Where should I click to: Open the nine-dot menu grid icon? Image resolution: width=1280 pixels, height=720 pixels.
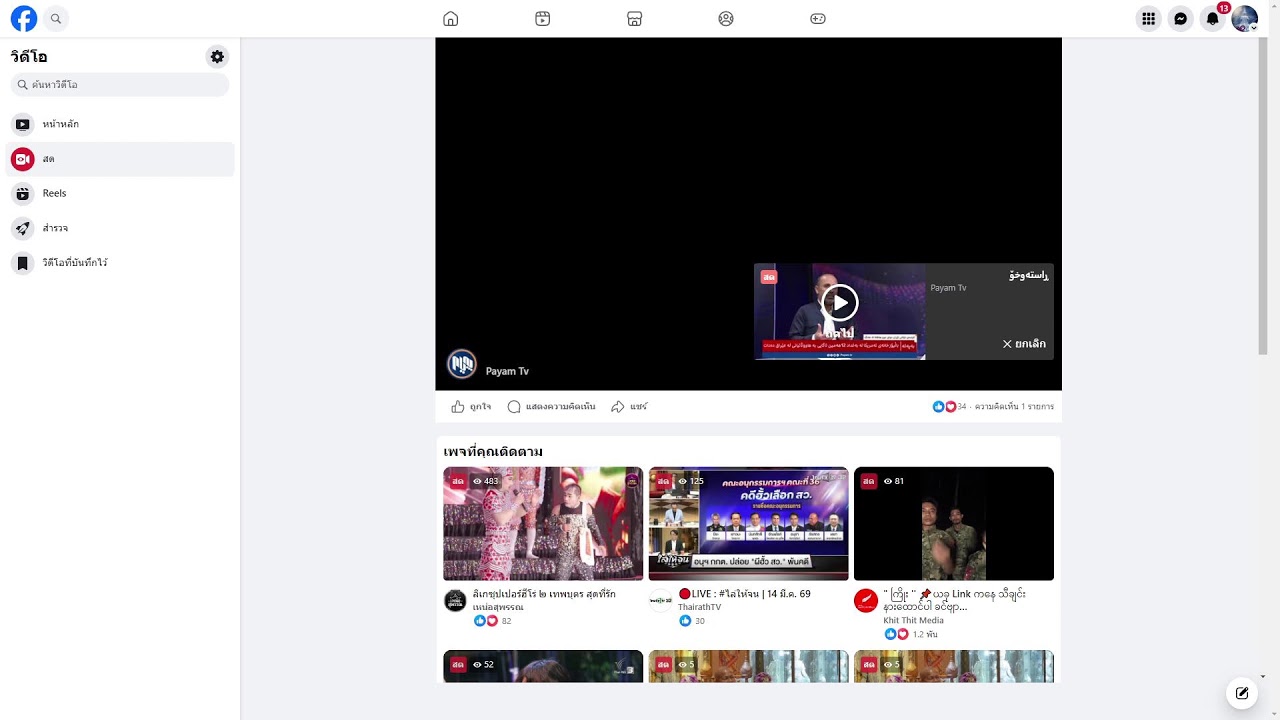click(1149, 18)
